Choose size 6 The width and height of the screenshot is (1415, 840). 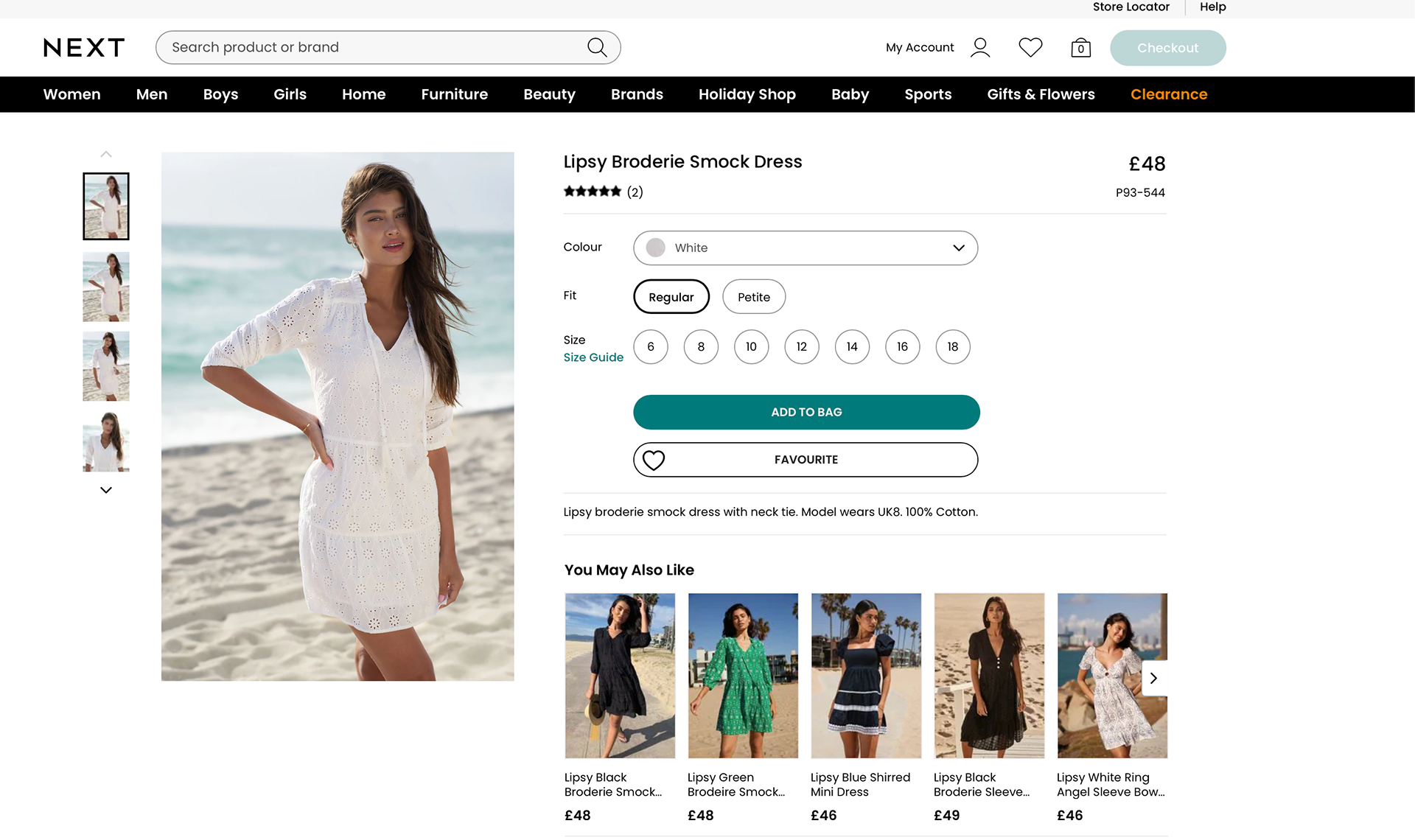point(651,347)
